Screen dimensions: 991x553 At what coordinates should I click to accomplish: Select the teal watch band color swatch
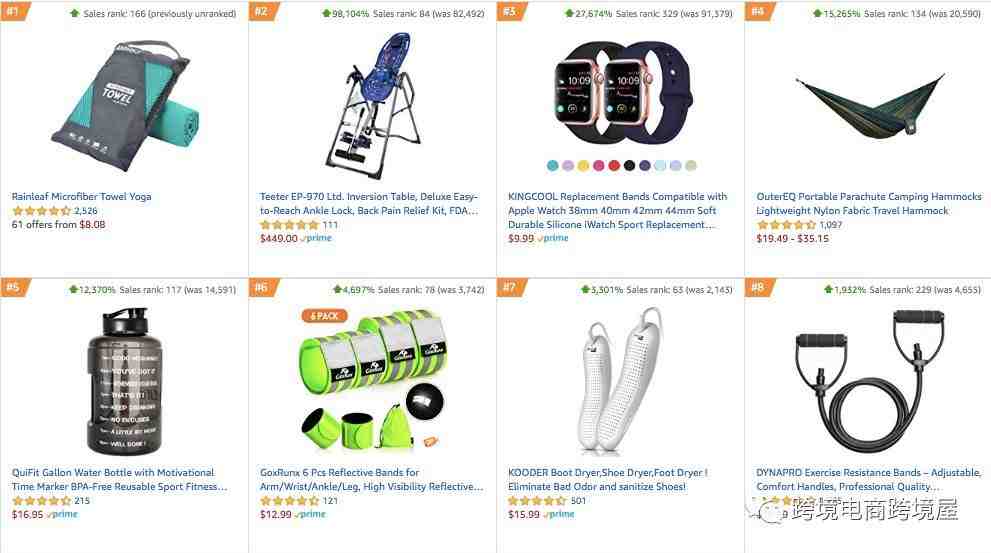point(552,166)
